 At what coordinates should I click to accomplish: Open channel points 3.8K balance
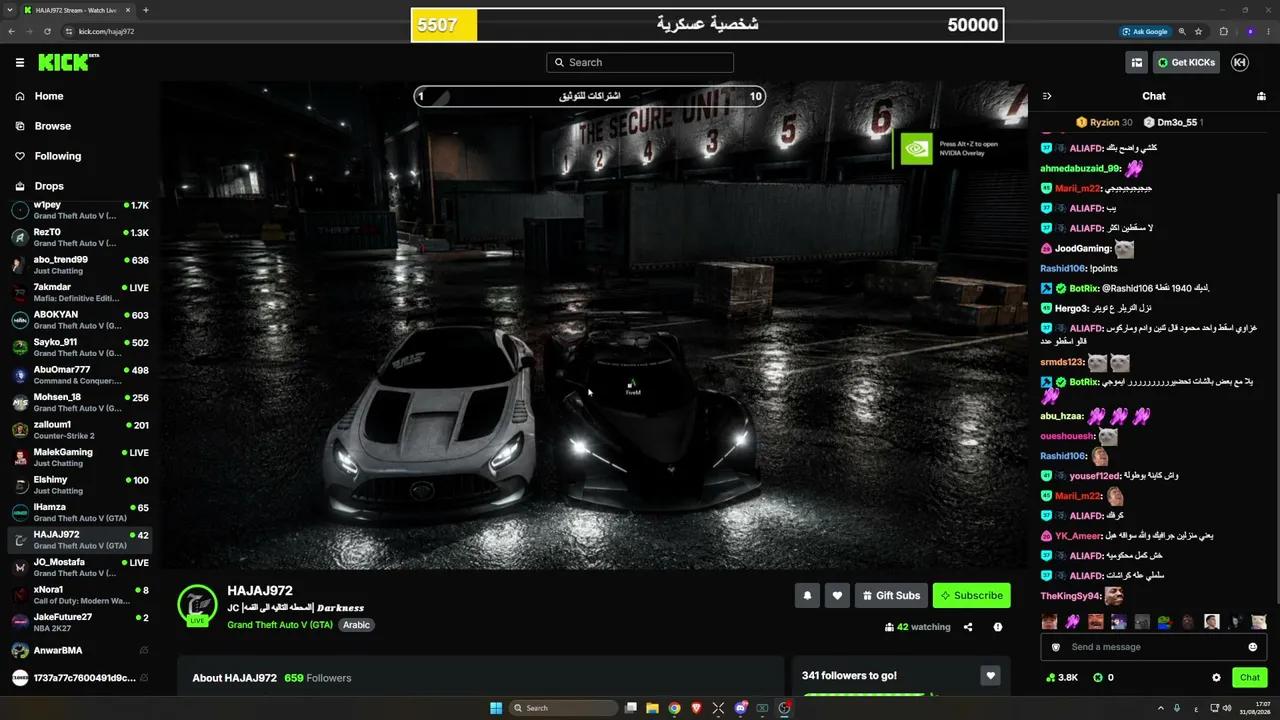(1062, 677)
